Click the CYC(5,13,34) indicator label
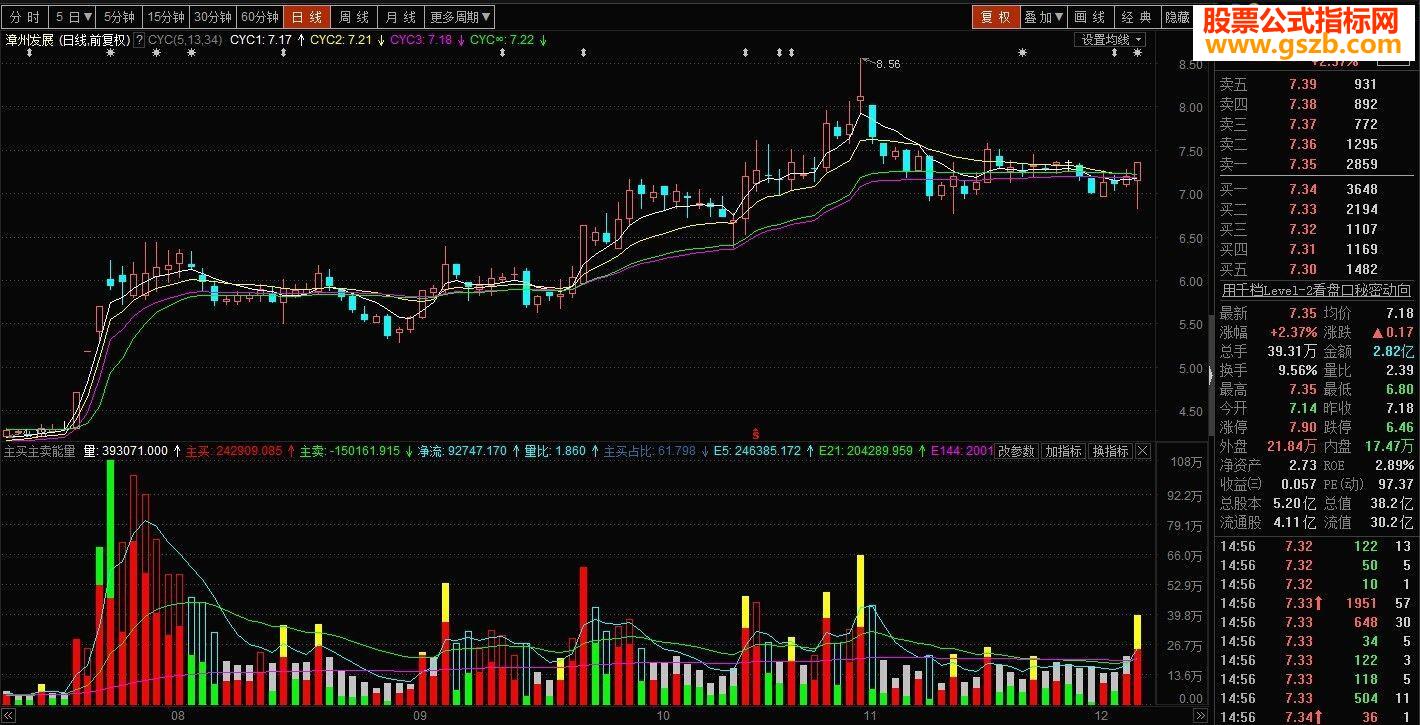Image resolution: width=1420 pixels, height=725 pixels. (x=185, y=40)
